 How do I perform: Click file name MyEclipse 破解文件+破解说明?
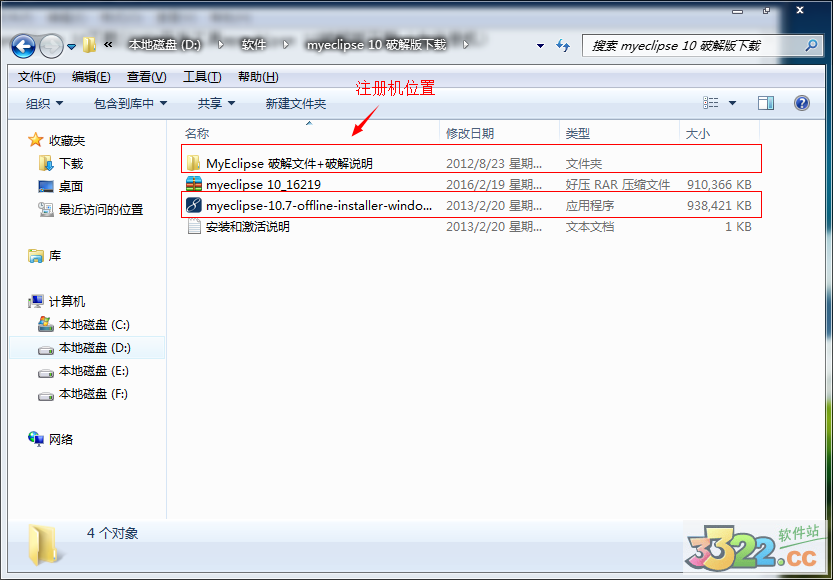coord(290,164)
